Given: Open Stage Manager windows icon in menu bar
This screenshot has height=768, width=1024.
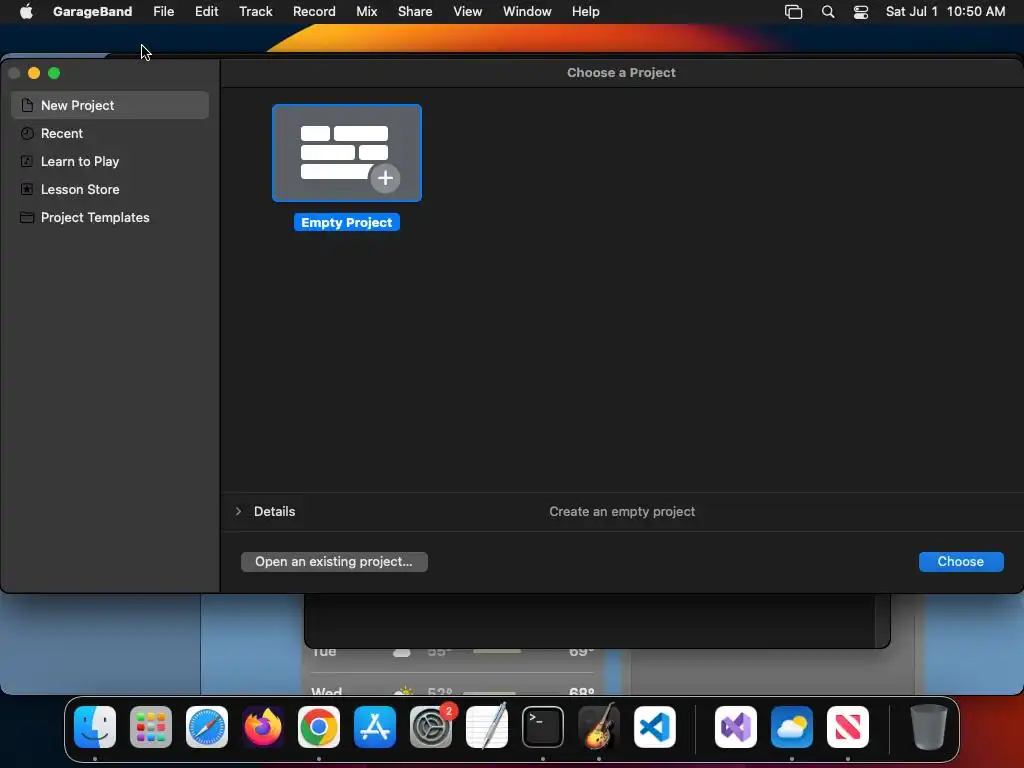Looking at the screenshot, I should coord(793,12).
